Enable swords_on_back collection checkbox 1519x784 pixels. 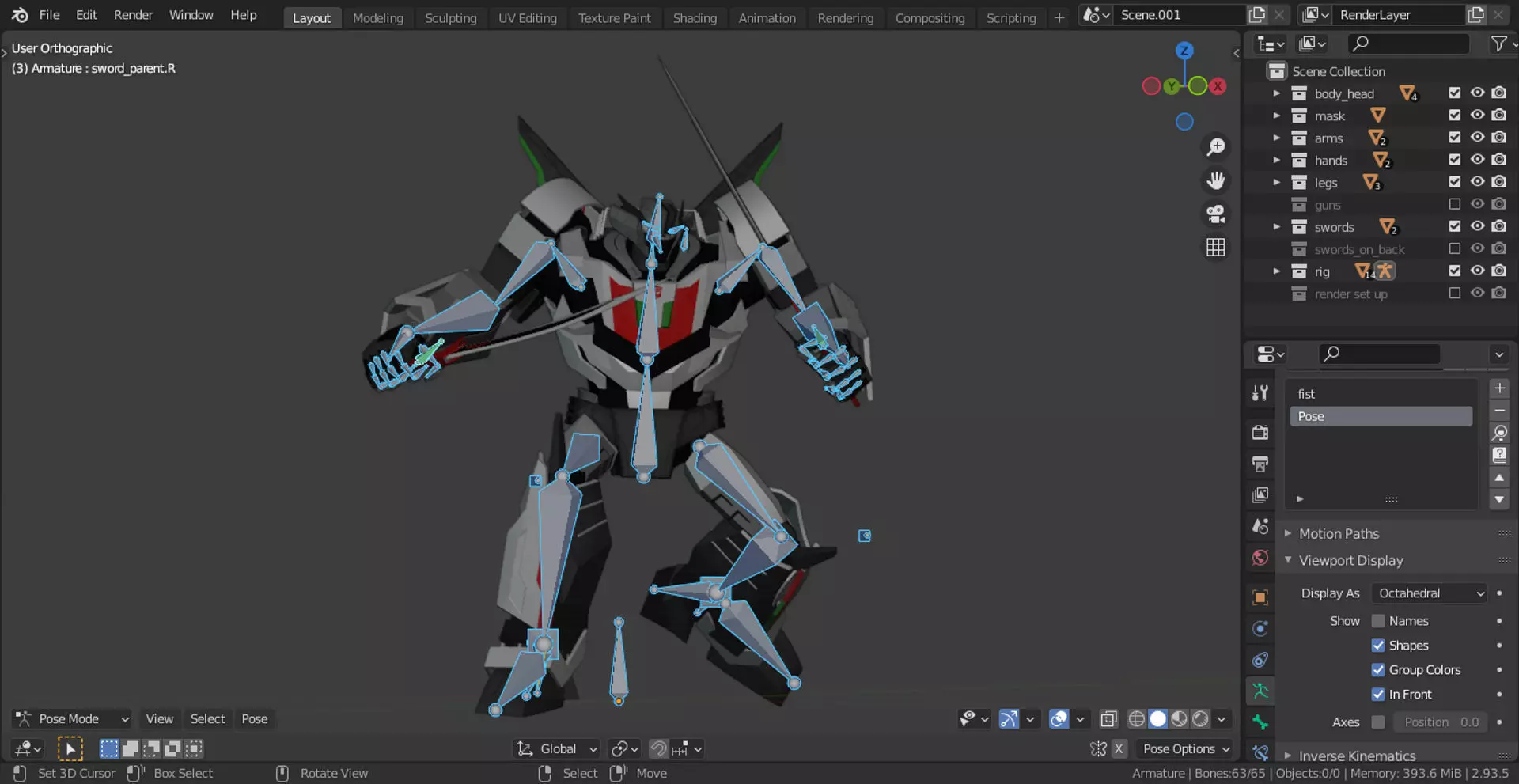tap(1454, 249)
